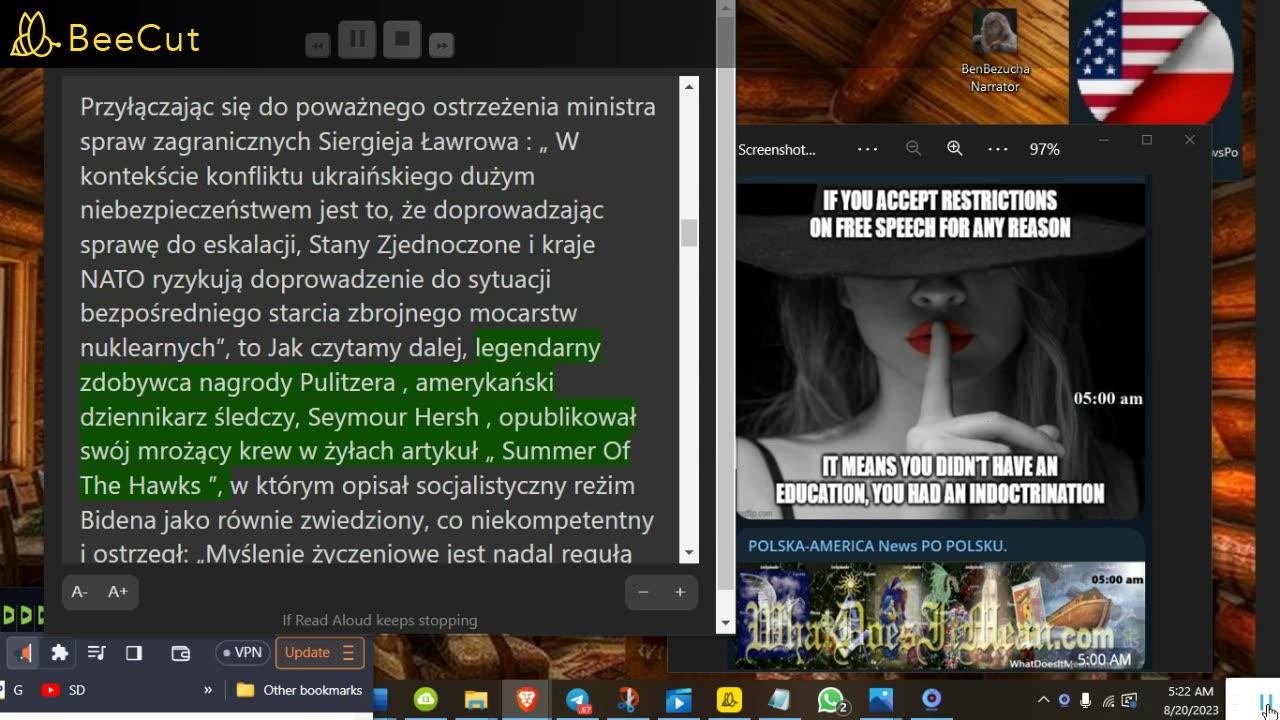The height and width of the screenshot is (720, 1280).
Task: Open File Explorer from taskbar
Action: tap(476, 700)
